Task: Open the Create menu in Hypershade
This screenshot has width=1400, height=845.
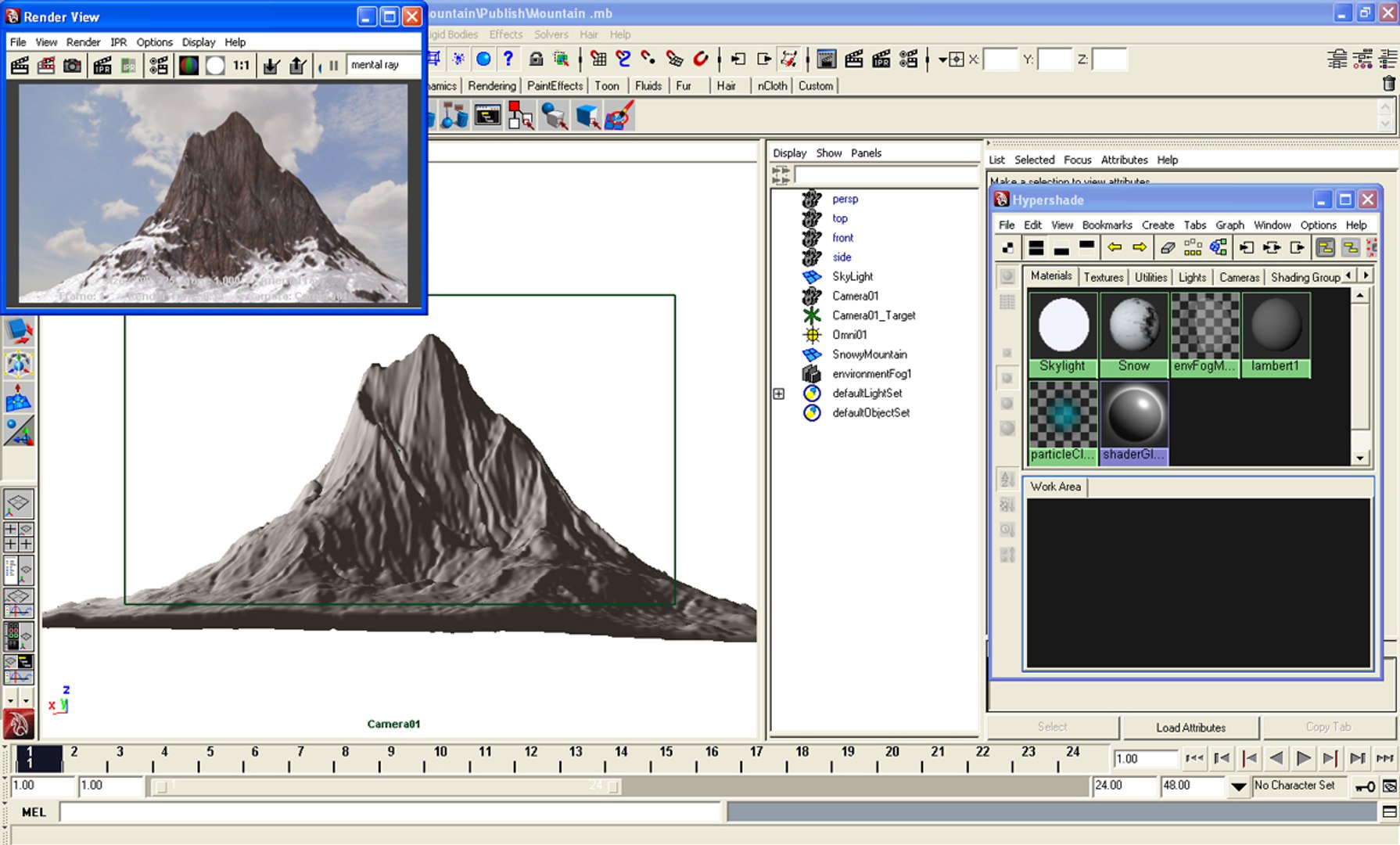Action: pyautogui.click(x=1158, y=225)
